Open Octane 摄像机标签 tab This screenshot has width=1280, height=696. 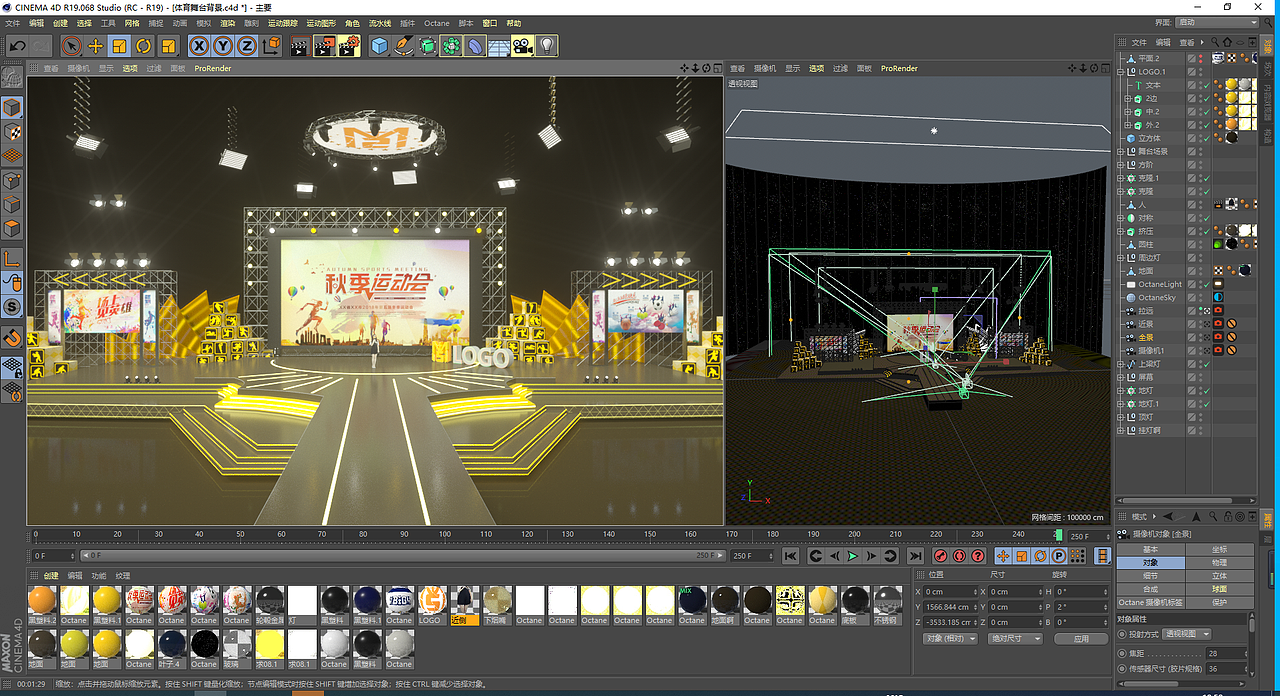1150,603
